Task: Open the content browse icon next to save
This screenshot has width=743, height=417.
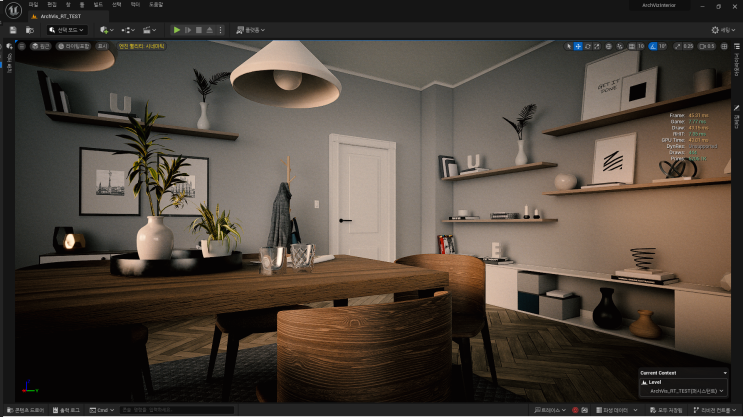Action: [29, 30]
